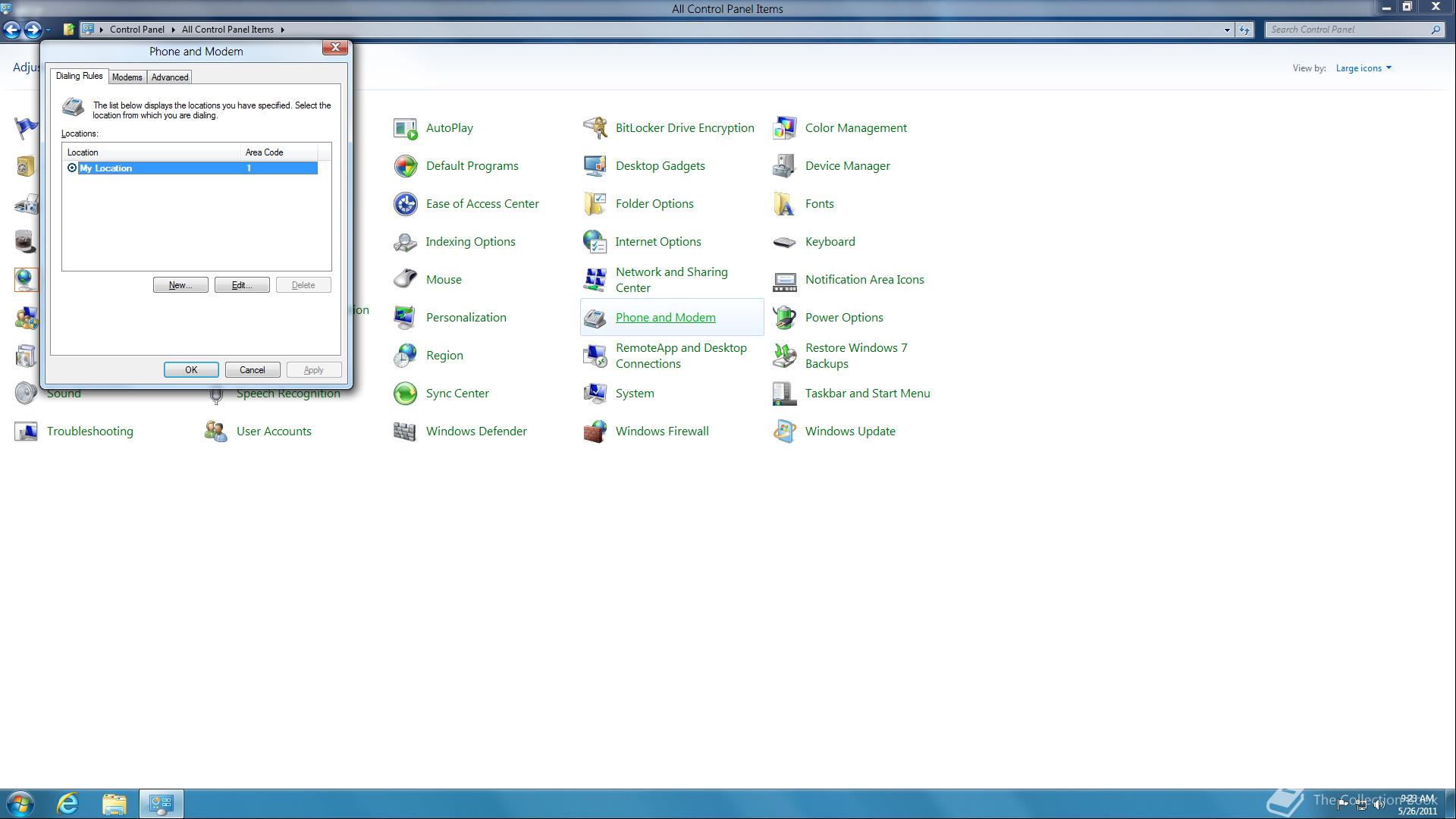Open the Troubleshooting icon
Viewport: 1456px width, 819px height.
[26, 431]
